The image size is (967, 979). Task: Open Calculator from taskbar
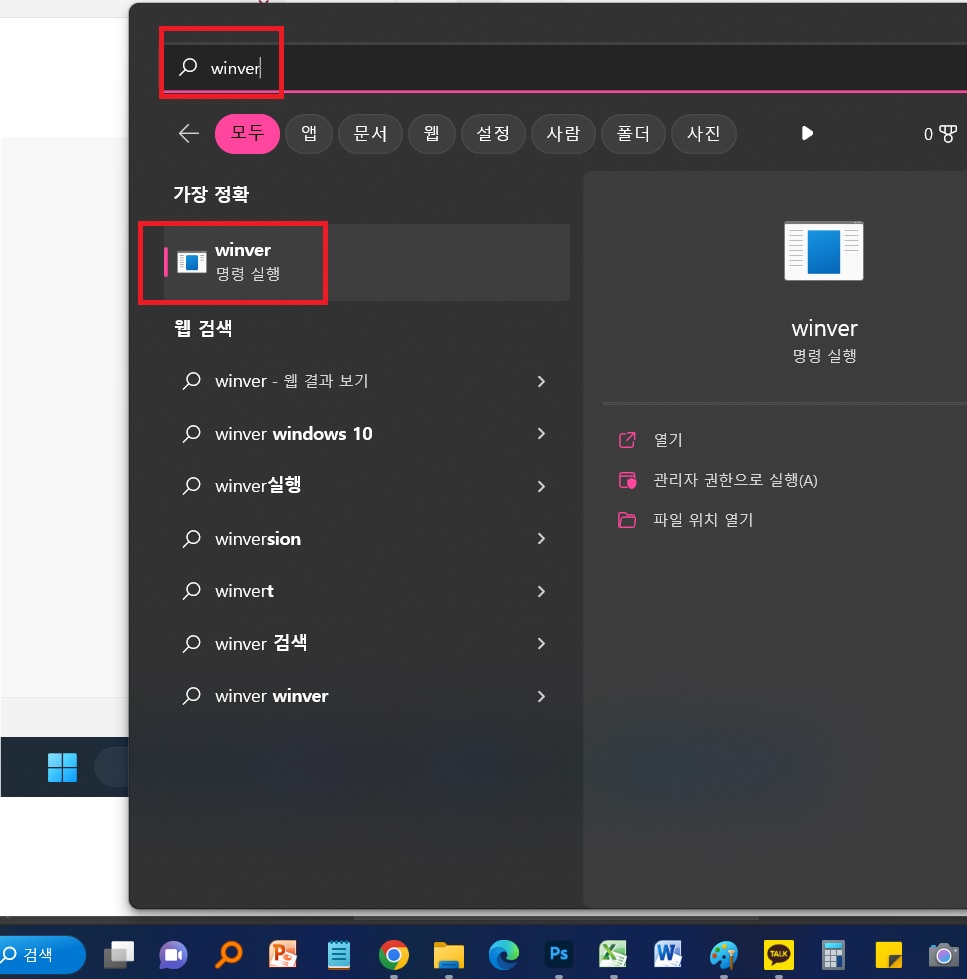(x=833, y=955)
